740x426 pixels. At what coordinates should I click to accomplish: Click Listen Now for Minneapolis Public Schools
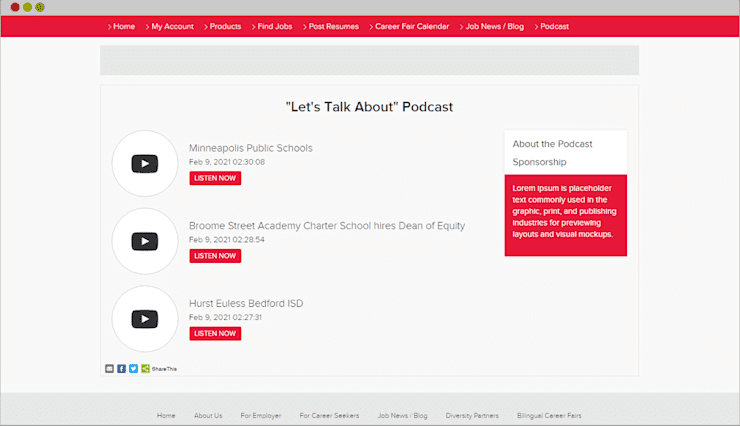click(x=215, y=178)
